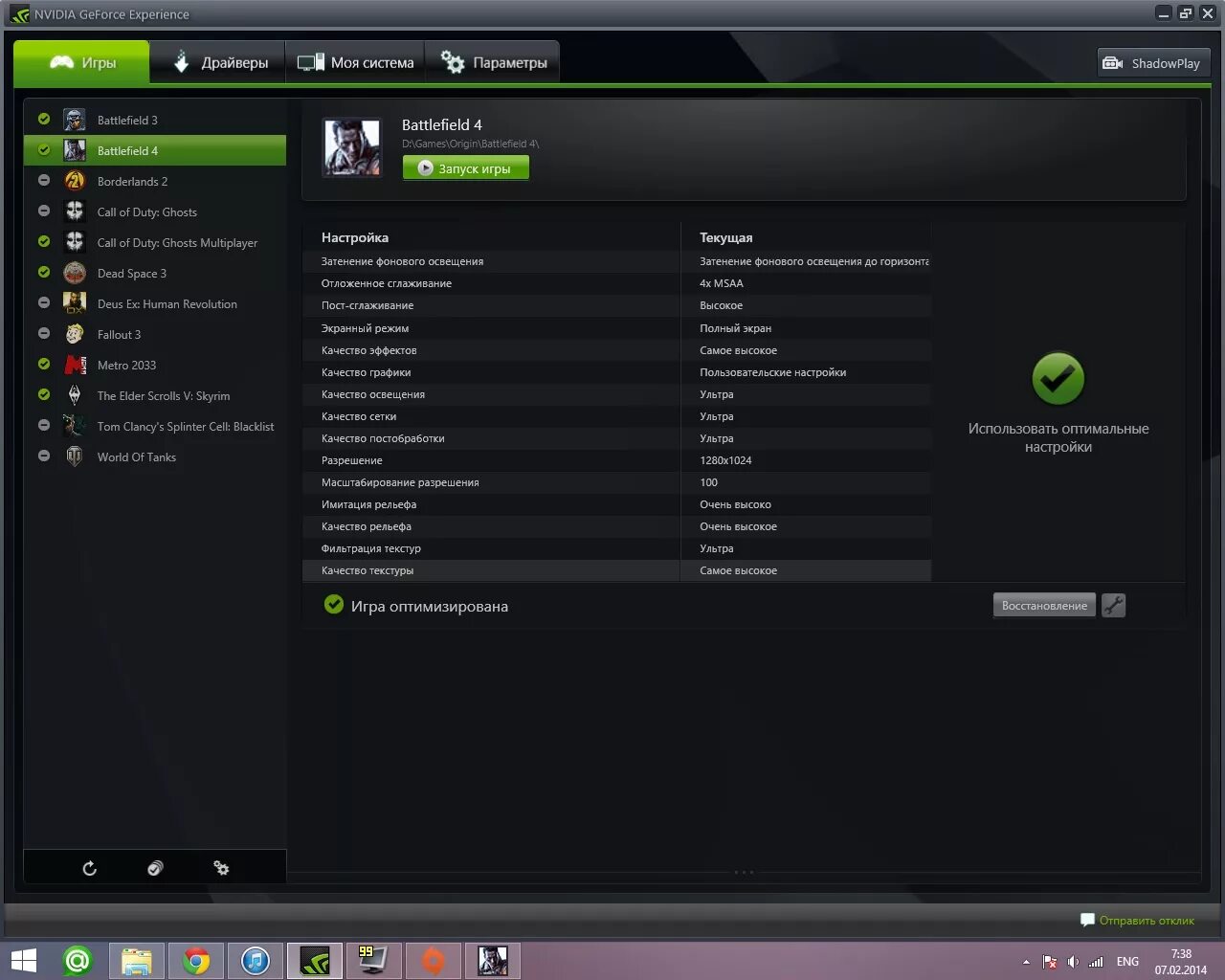The width and height of the screenshot is (1225, 980).
Task: Click the Ghosts Multiplayer skull icon
Action: (75, 242)
